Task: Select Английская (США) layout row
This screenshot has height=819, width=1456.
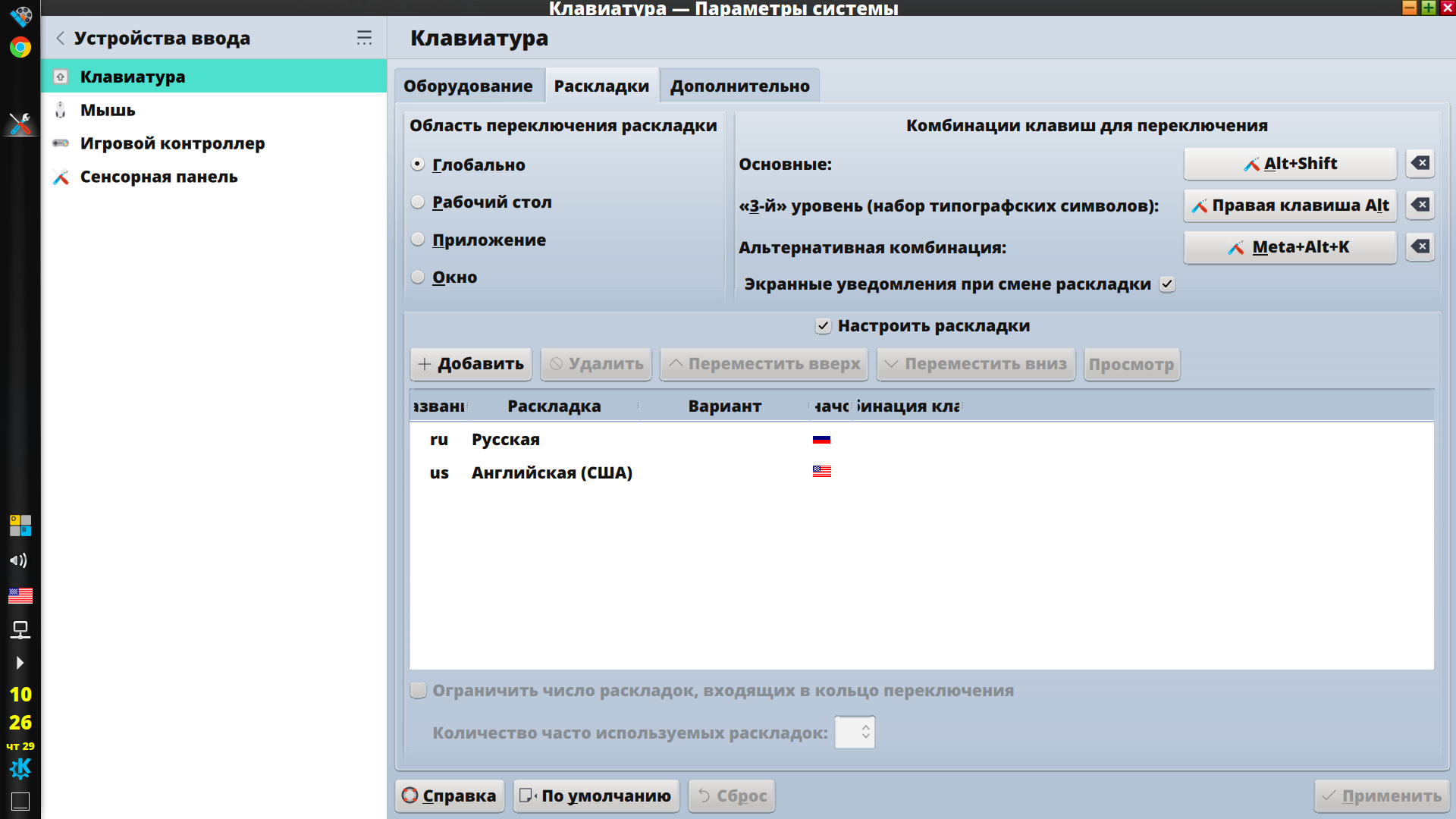Action: 551,472
